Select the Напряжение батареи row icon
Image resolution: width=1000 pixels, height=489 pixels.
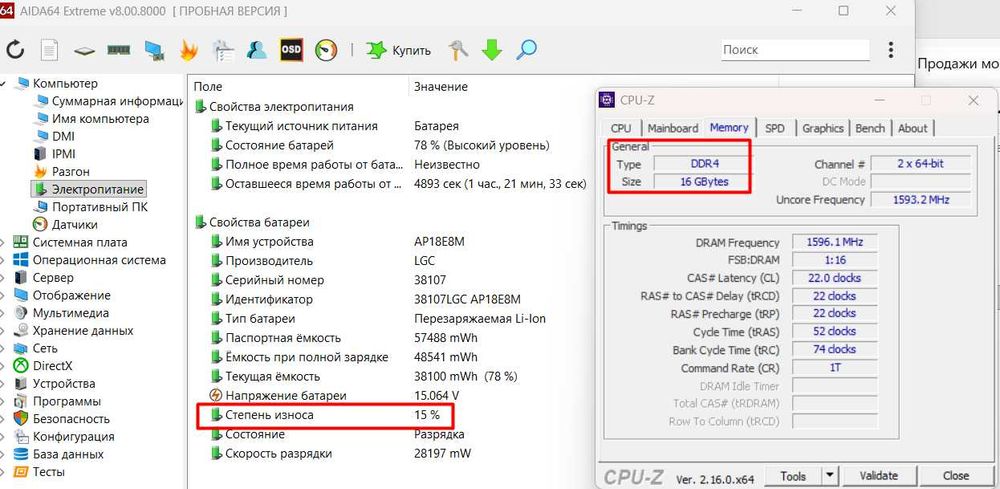click(x=216, y=395)
